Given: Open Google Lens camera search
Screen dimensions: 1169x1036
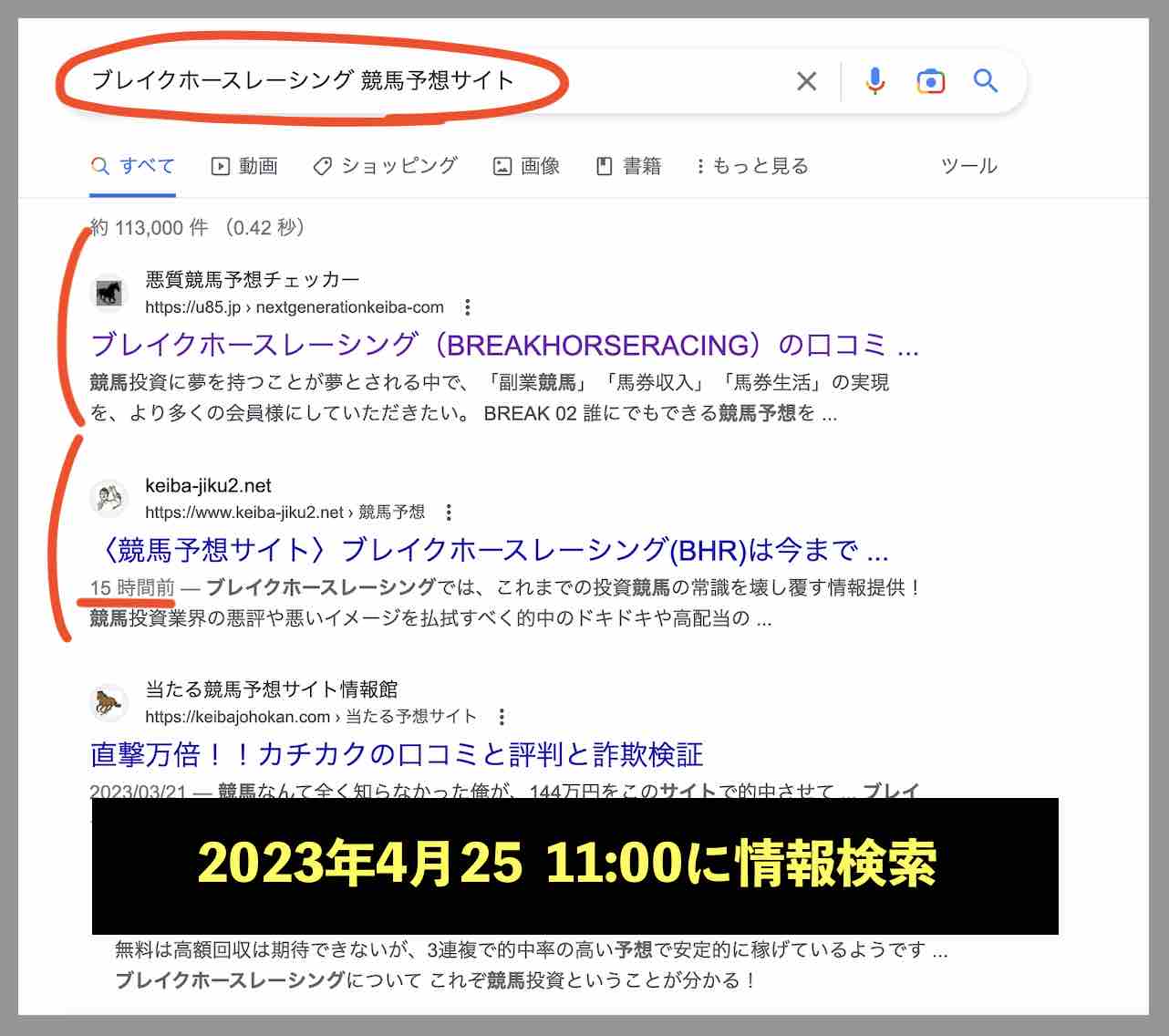Looking at the screenshot, I should pos(930,81).
